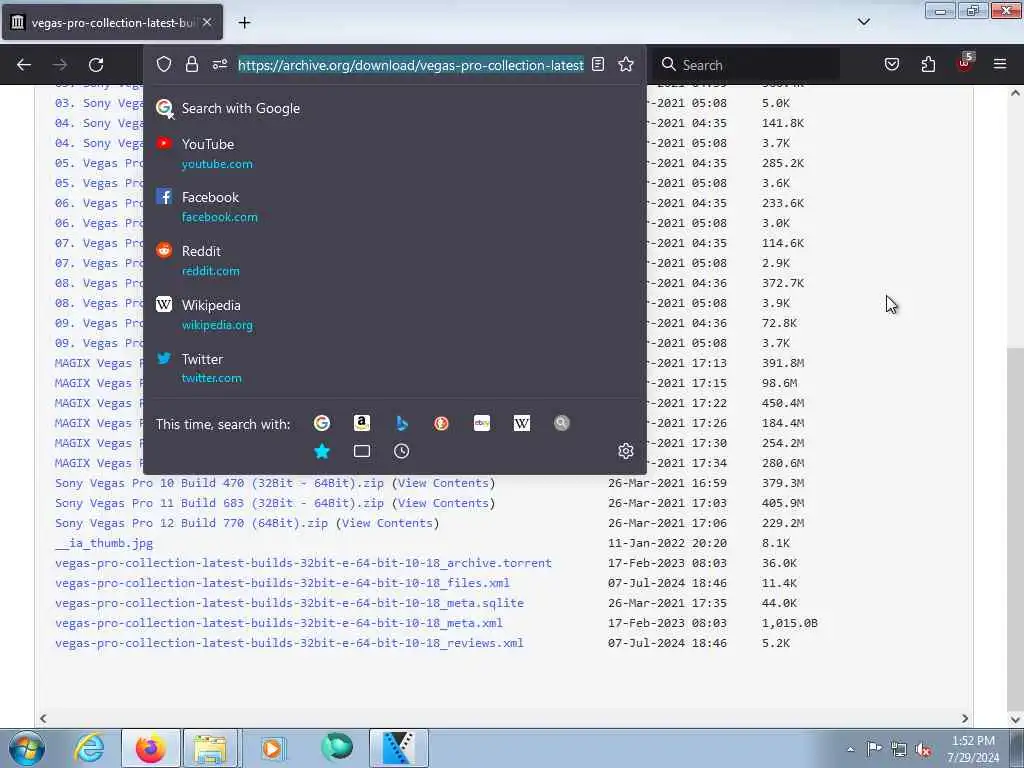Search in Bookmarks using star icon
The width and height of the screenshot is (1024, 768).
[322, 451]
